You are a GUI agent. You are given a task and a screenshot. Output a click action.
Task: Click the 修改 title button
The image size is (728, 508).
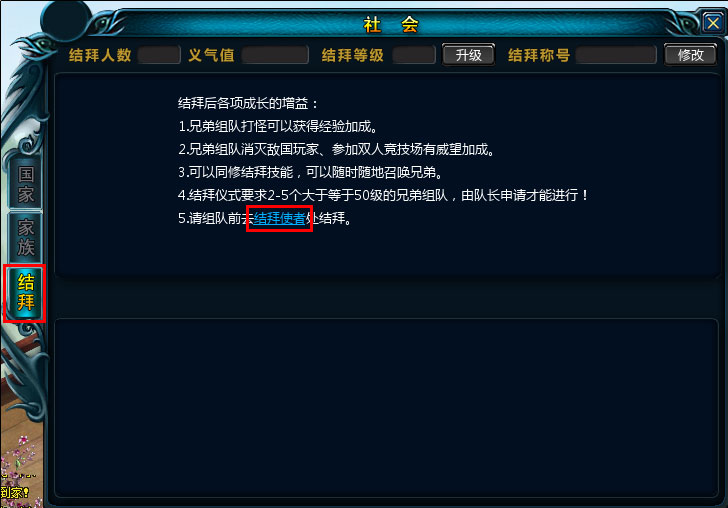(x=690, y=55)
